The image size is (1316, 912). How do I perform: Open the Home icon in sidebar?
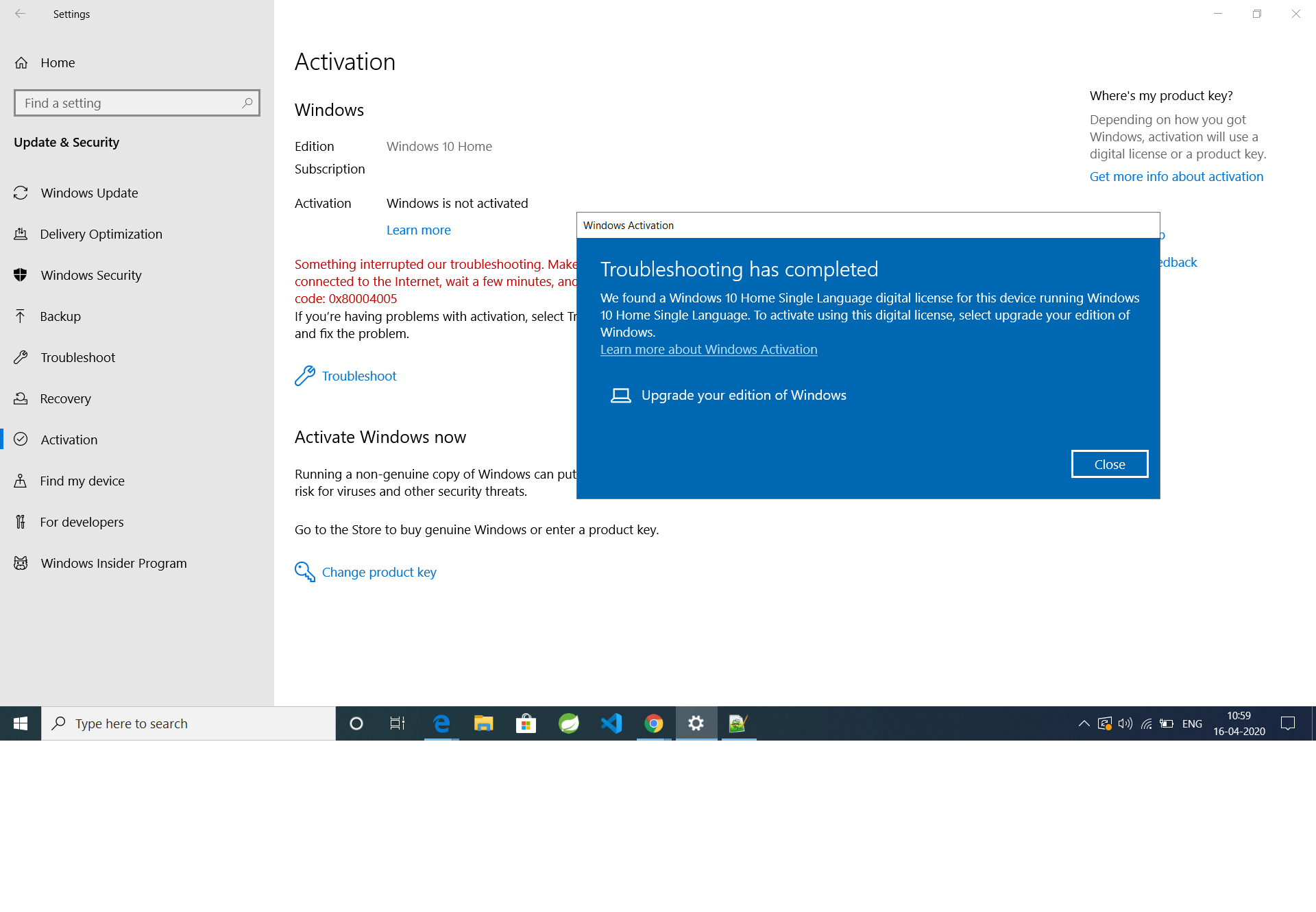tap(21, 62)
